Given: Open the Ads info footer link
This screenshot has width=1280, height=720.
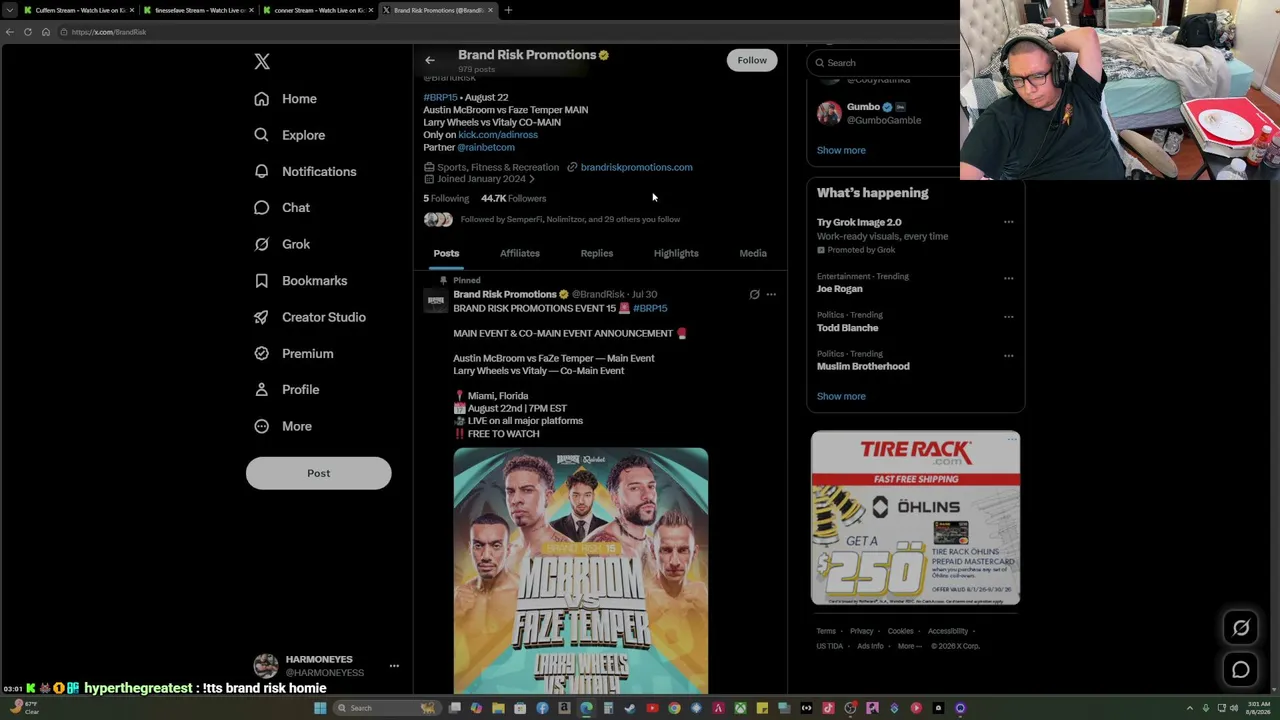Looking at the screenshot, I should 870,646.
